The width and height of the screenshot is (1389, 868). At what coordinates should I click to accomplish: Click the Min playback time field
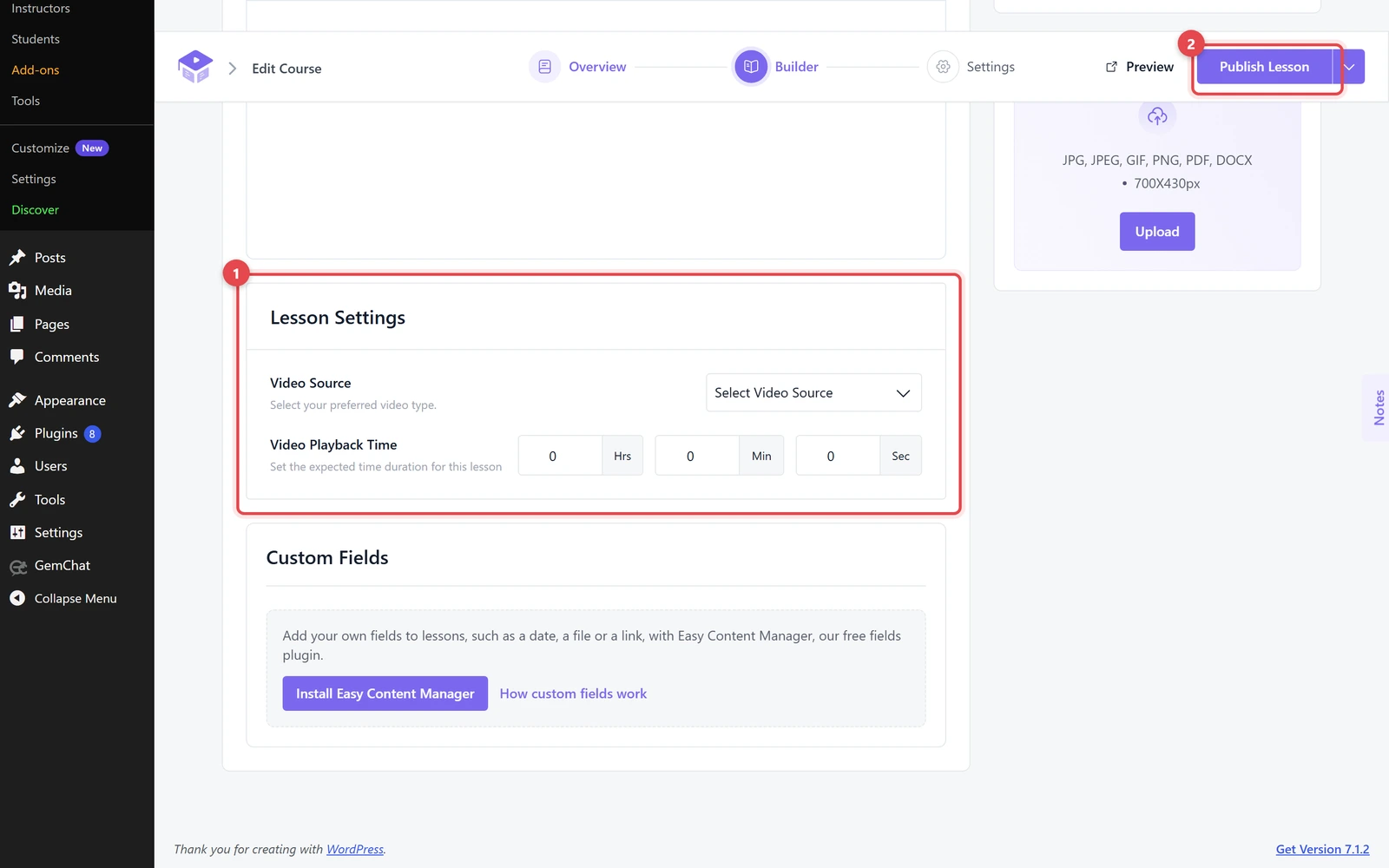(697, 456)
